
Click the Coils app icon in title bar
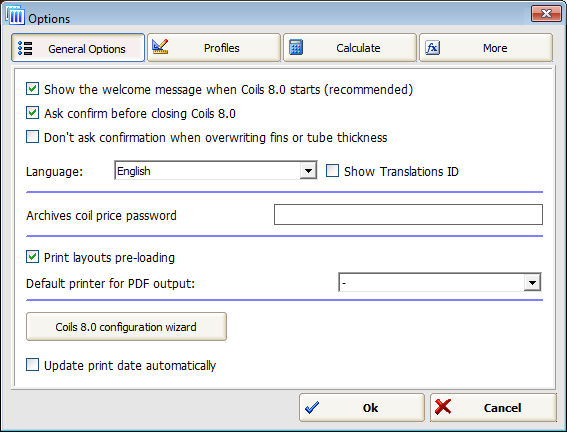point(15,15)
